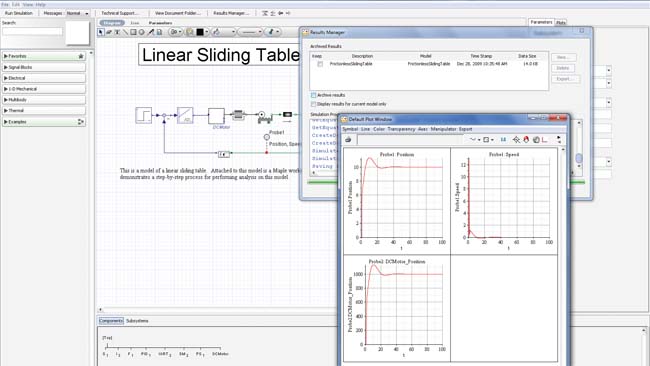Click the inertia coupling block in diagram

238,115
